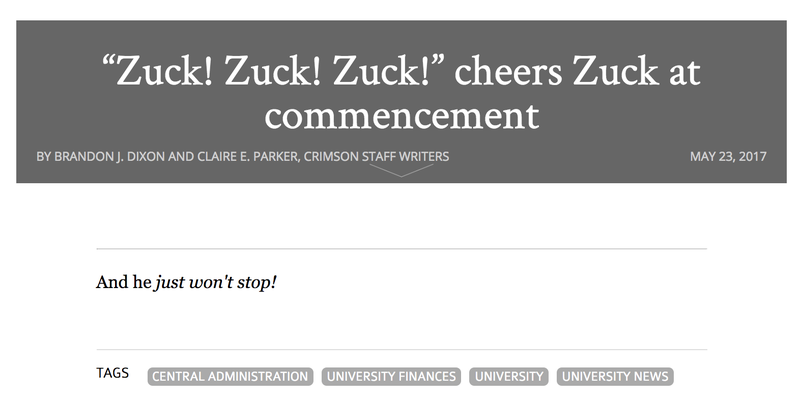Click the word "STAFF" in the byline
800x398 pixels.
pyautogui.click(x=379, y=157)
